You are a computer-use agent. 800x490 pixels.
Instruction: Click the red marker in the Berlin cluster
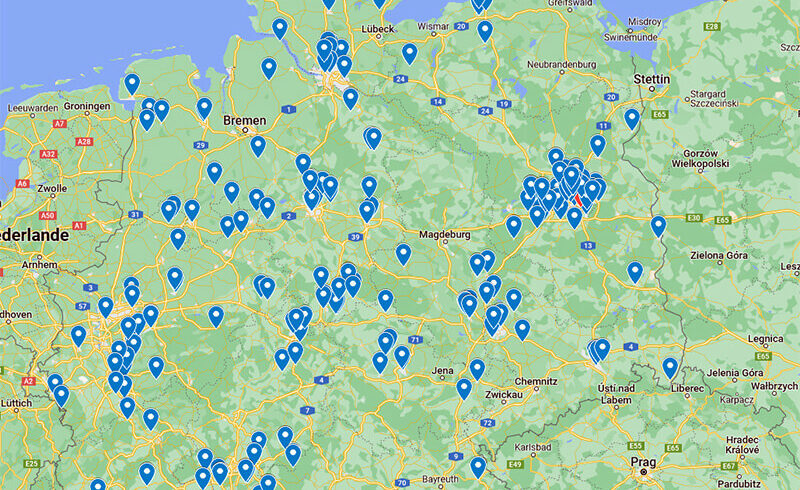coord(577,204)
